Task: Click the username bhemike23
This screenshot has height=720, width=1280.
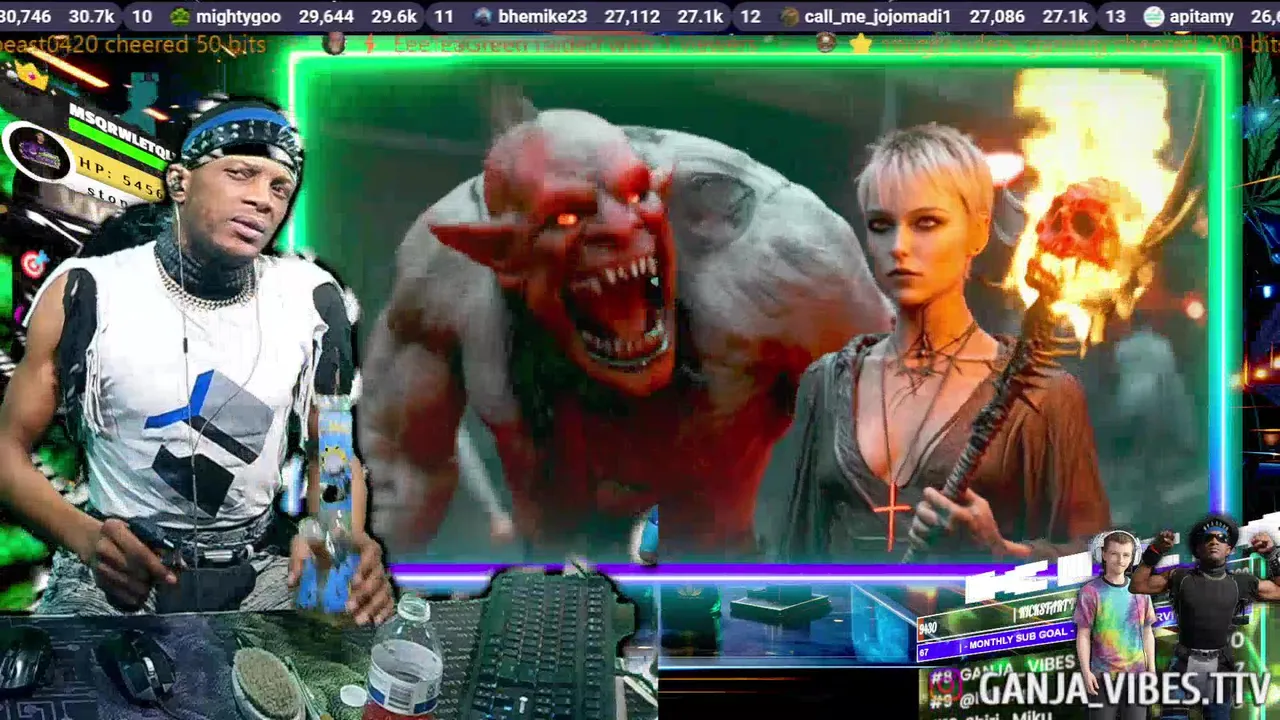Action: (542, 16)
